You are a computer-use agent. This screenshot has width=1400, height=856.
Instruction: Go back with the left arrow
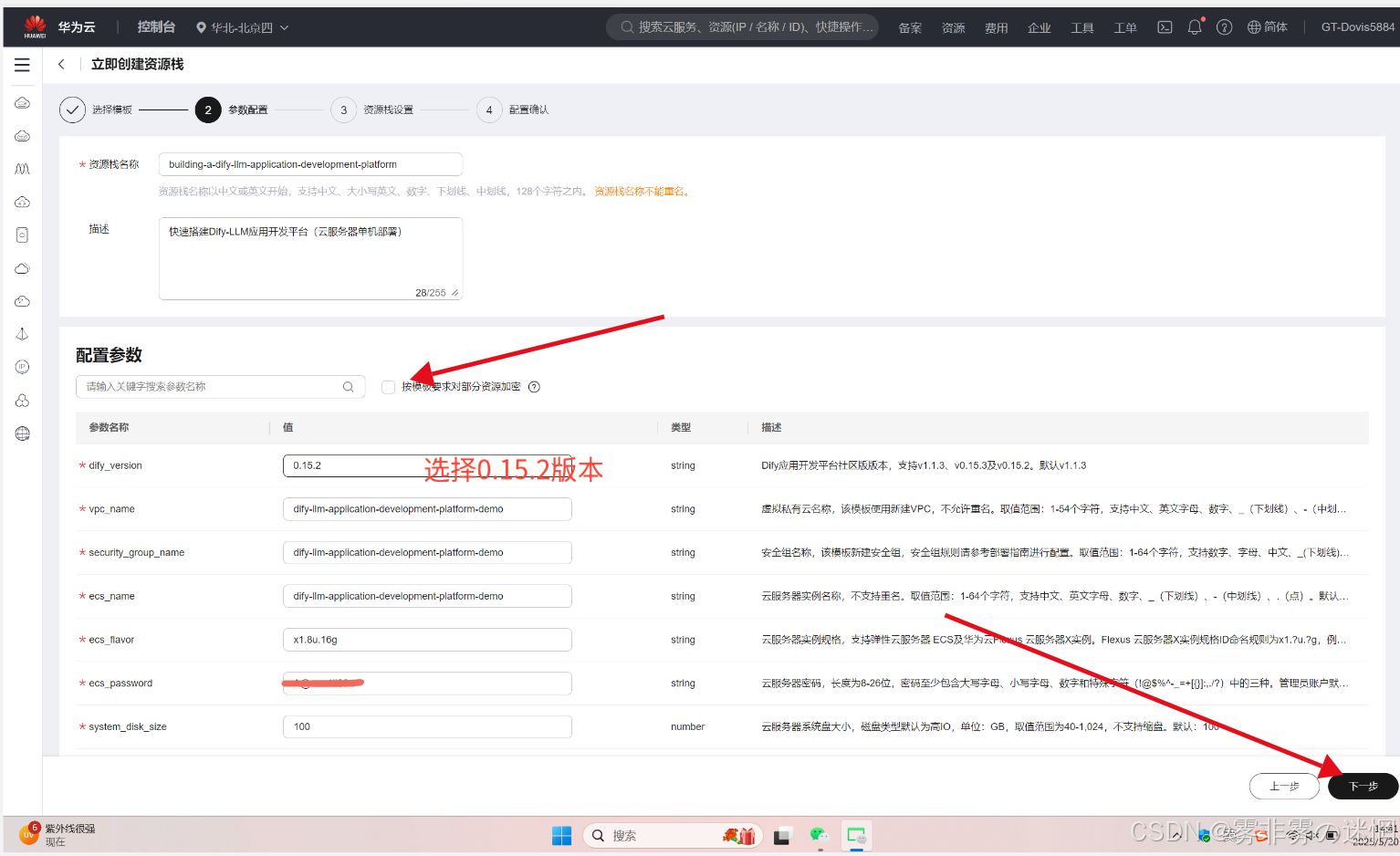61,64
